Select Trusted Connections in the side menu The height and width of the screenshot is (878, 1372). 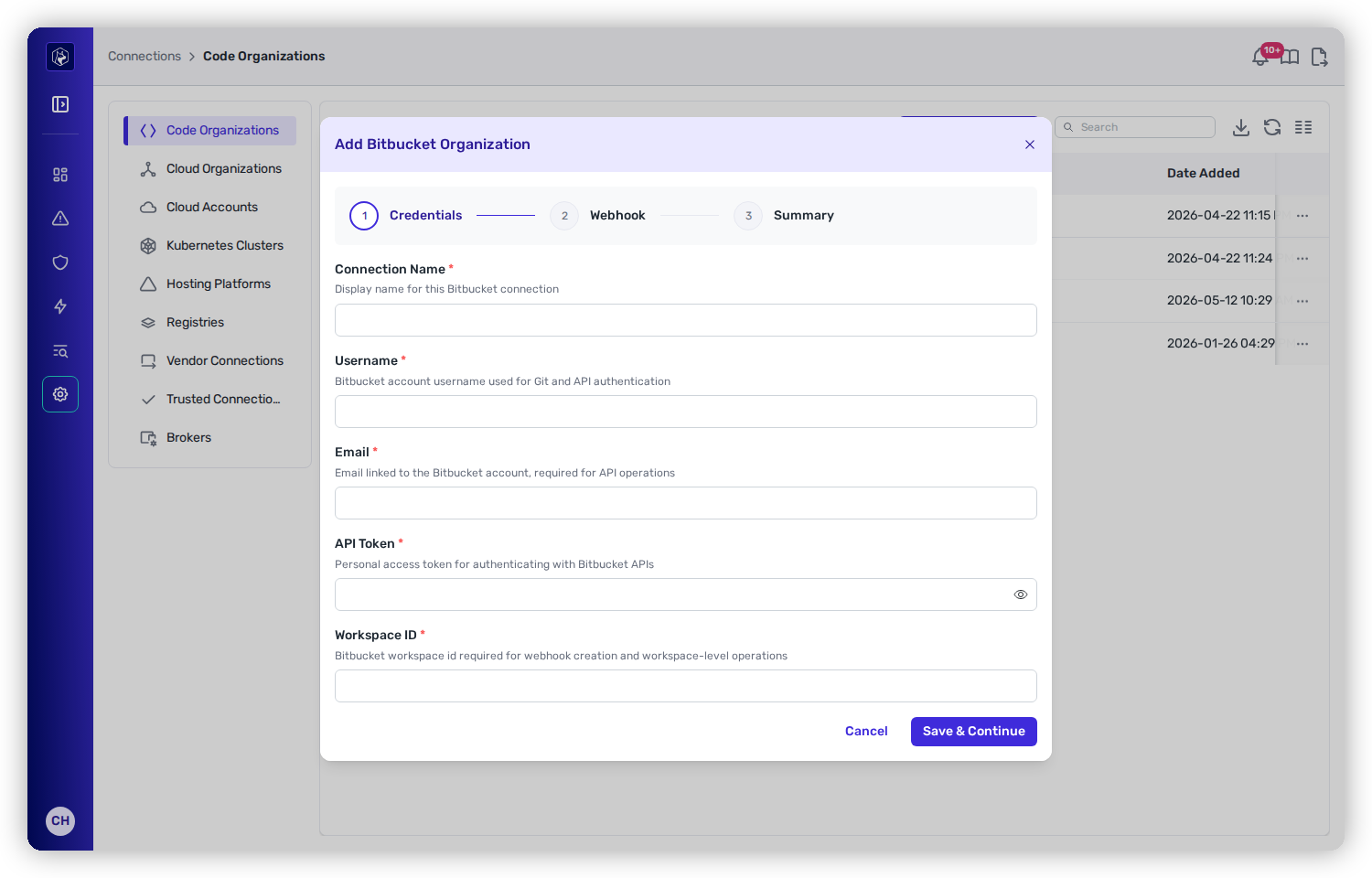coord(210,400)
